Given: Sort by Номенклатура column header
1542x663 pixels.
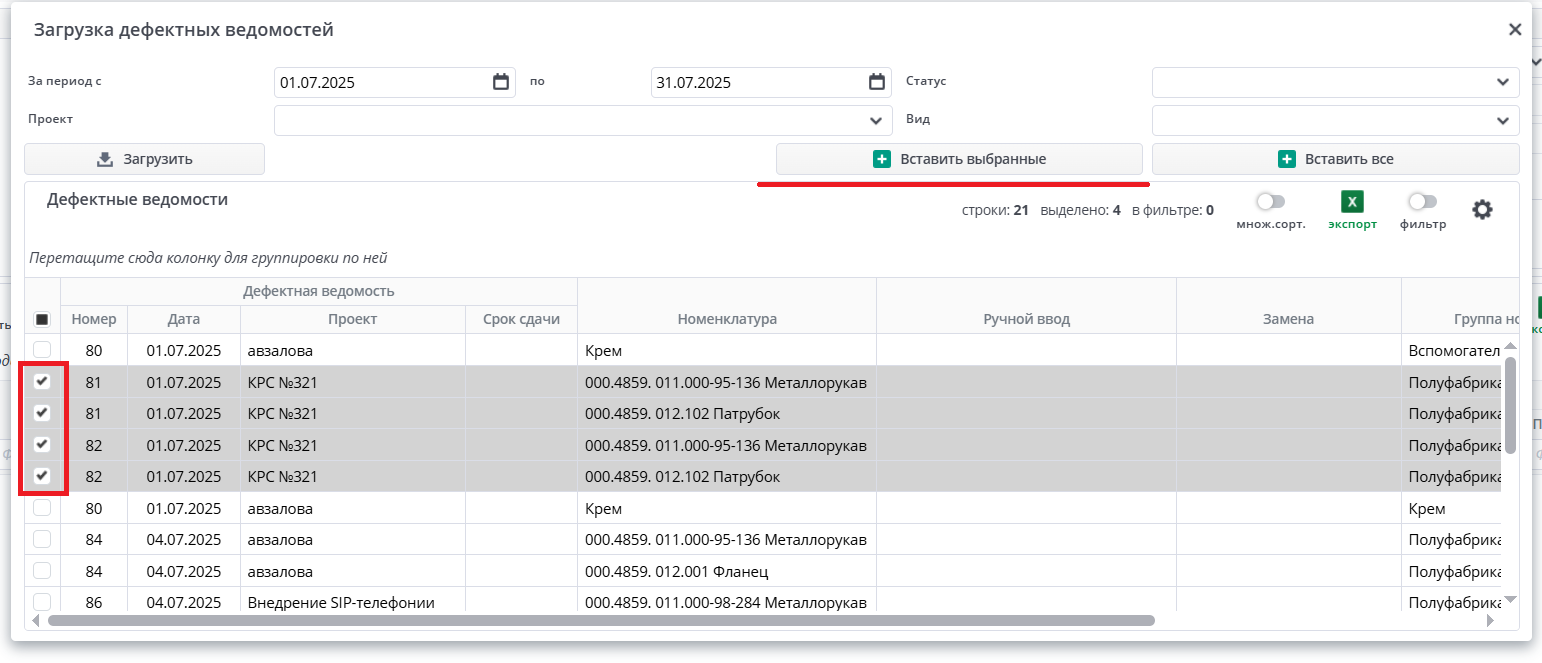Looking at the screenshot, I should coord(726,319).
